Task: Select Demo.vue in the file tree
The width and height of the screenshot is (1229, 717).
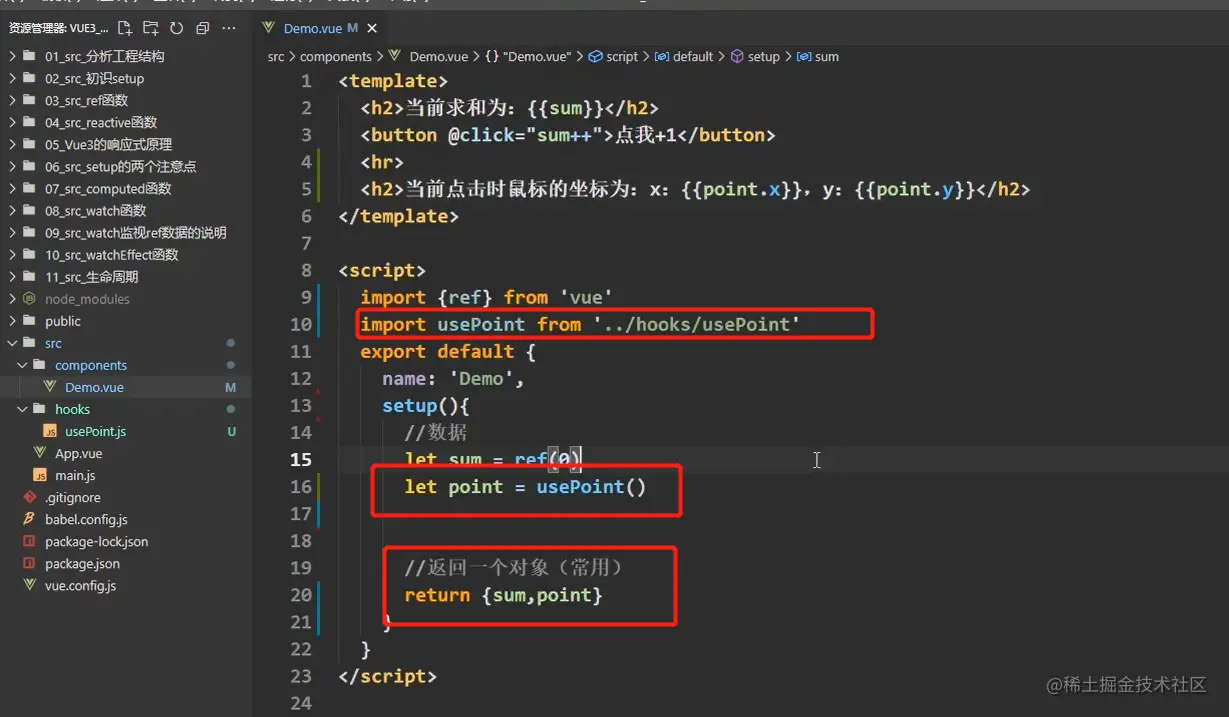Action: 125,387
